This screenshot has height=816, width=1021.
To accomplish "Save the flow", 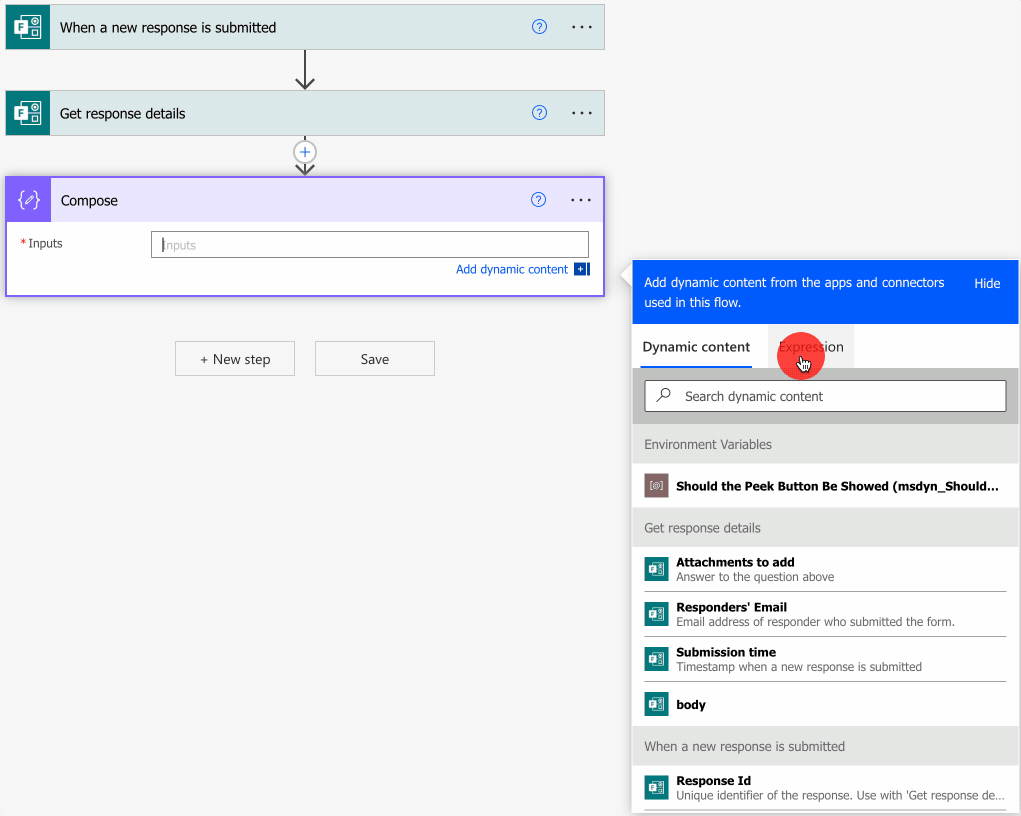I will click(375, 359).
